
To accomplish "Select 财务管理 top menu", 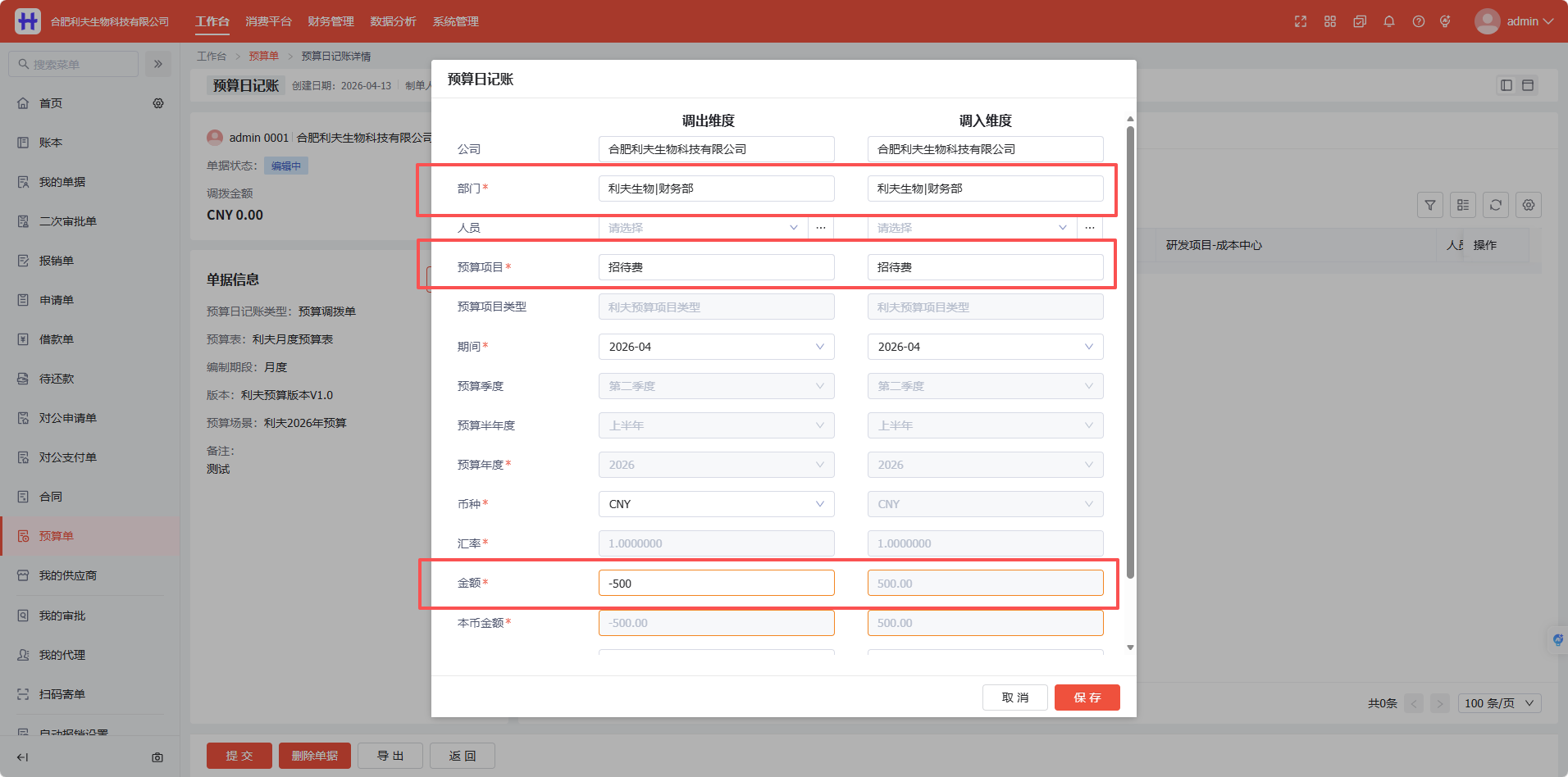I will pos(330,21).
